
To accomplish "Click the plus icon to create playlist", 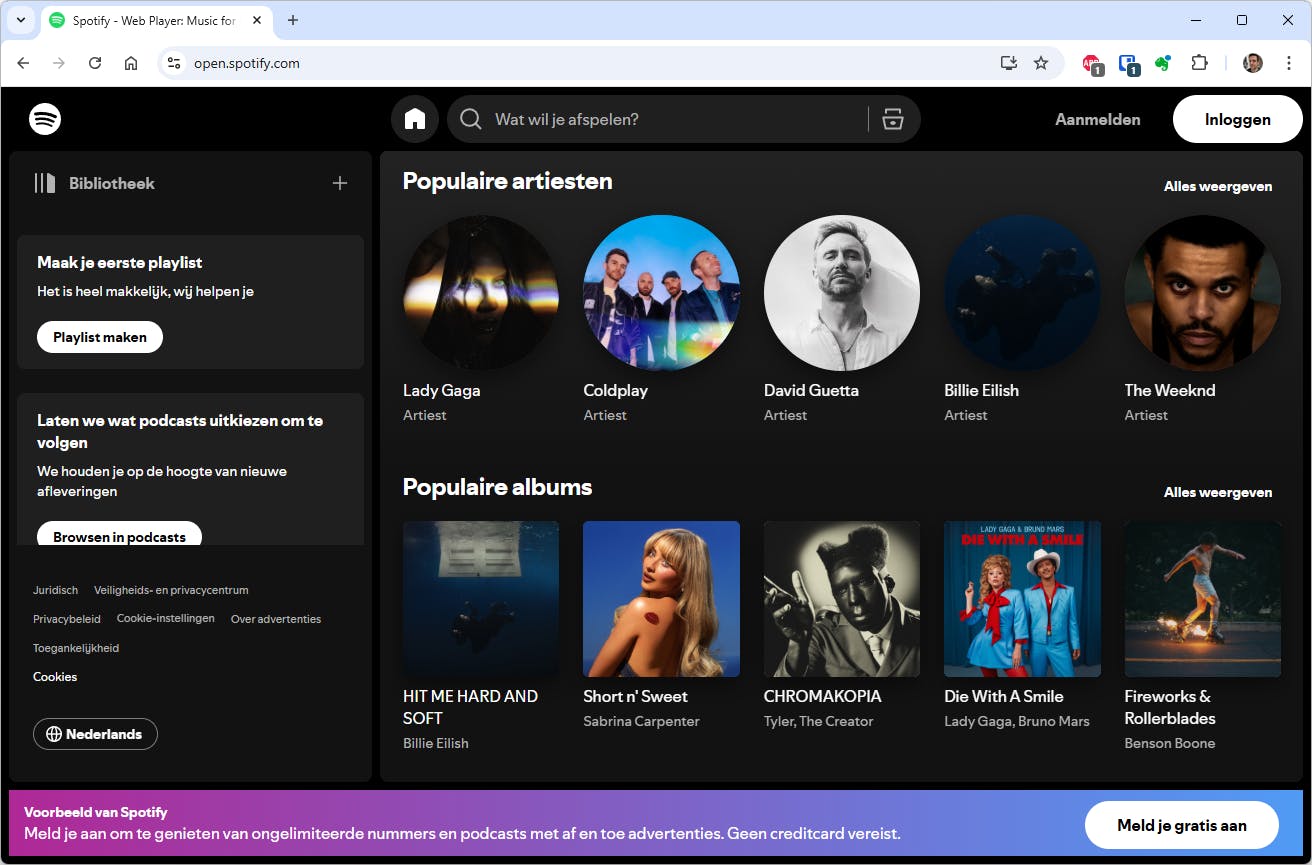I will click(x=340, y=183).
